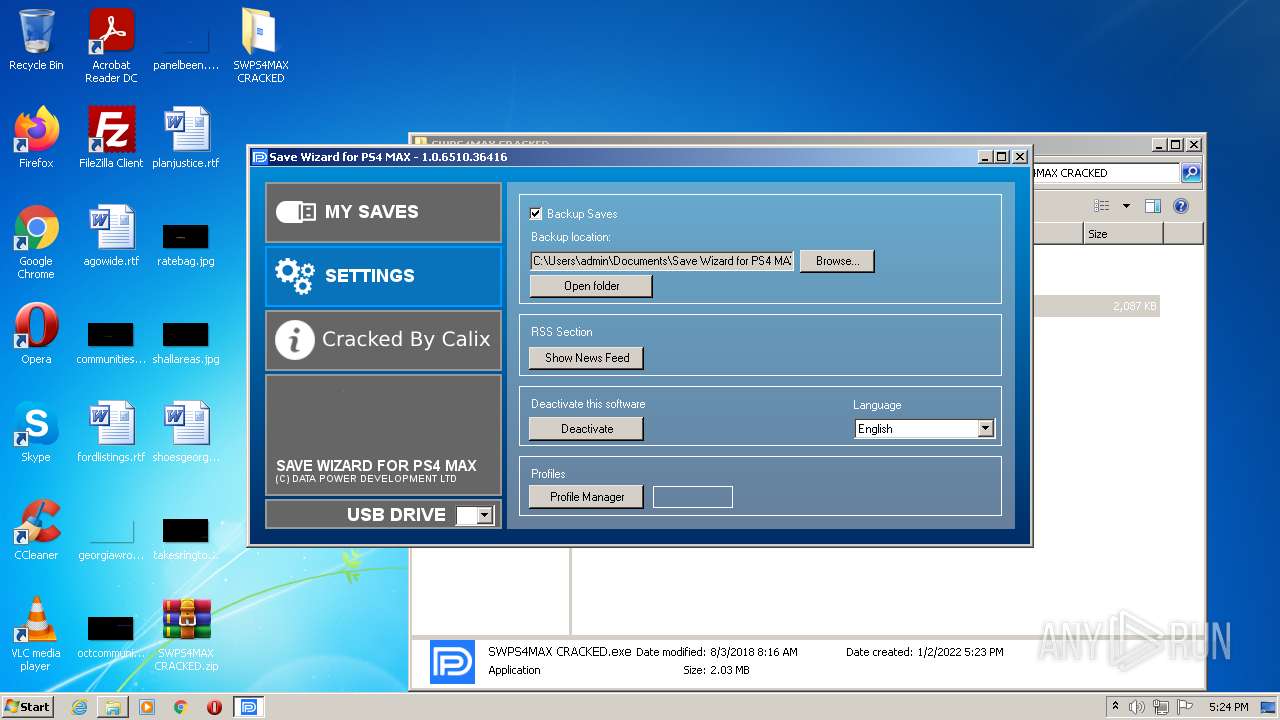Open the Profile Manager
This screenshot has width=1280, height=720.
pos(587,497)
